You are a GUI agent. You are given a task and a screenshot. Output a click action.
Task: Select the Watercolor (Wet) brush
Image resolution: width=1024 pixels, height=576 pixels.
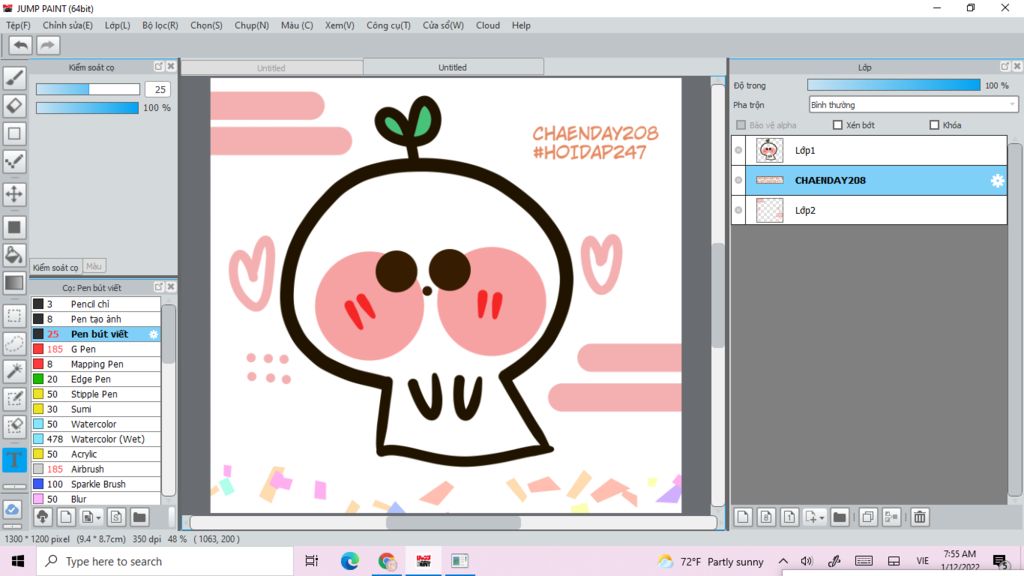(x=95, y=440)
